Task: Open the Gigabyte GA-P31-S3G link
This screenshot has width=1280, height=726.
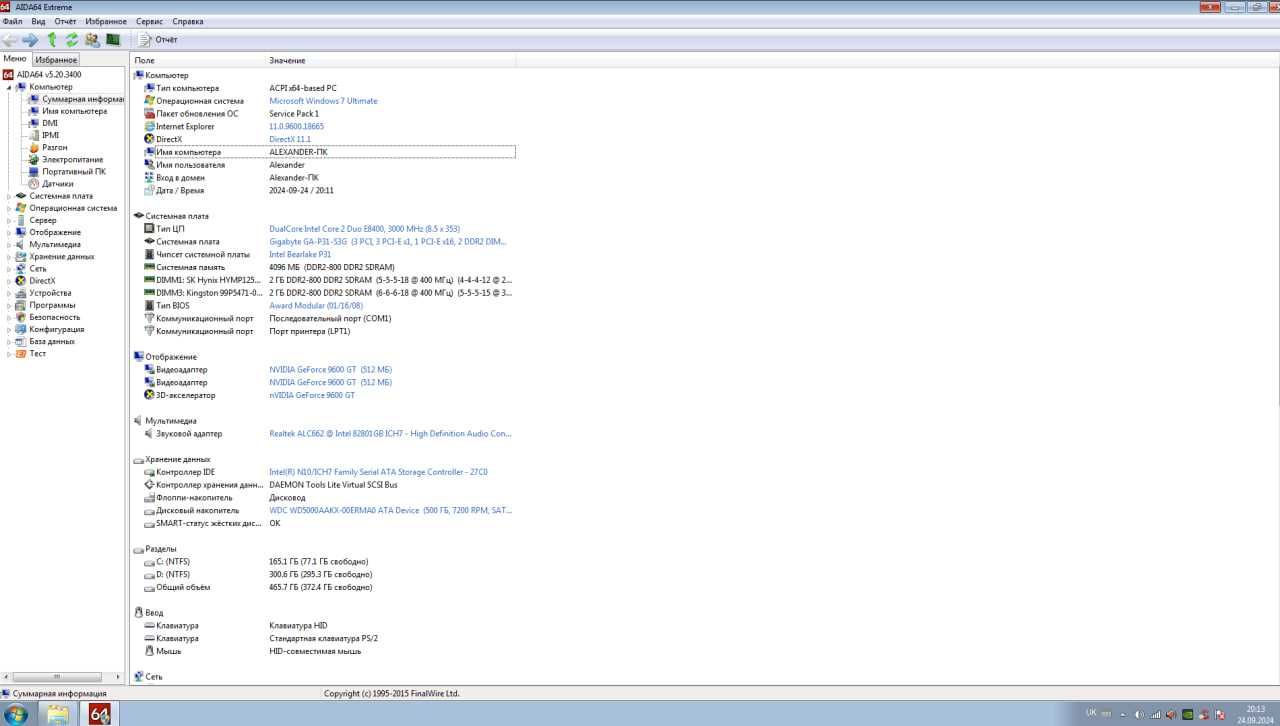Action: [x=388, y=242]
